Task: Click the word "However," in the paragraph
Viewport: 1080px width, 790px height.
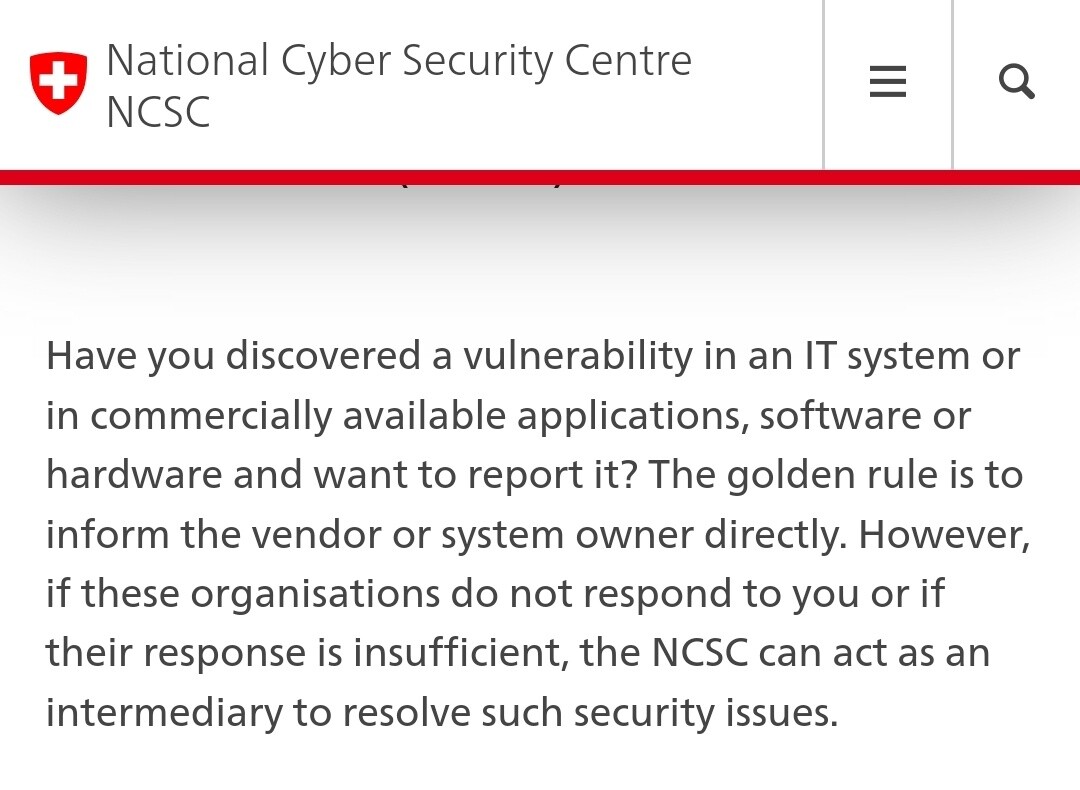Action: tap(943, 534)
